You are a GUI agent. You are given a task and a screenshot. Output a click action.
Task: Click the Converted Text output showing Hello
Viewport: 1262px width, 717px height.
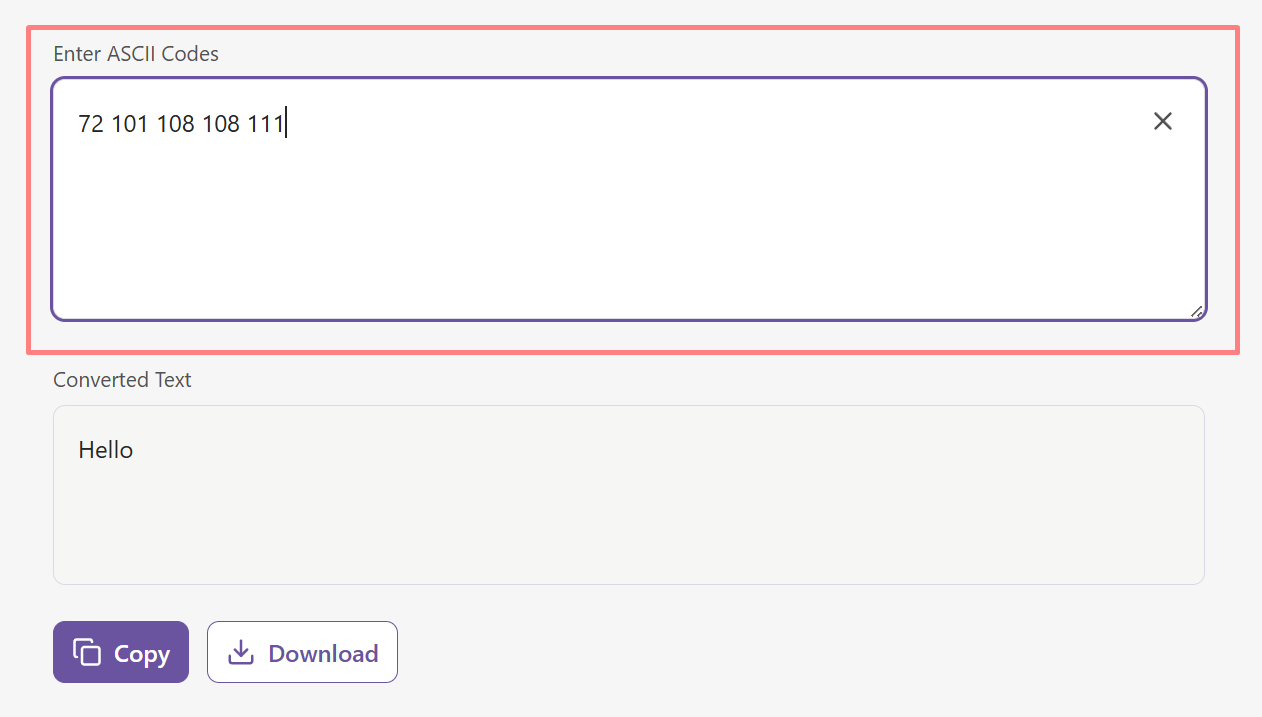[628, 494]
